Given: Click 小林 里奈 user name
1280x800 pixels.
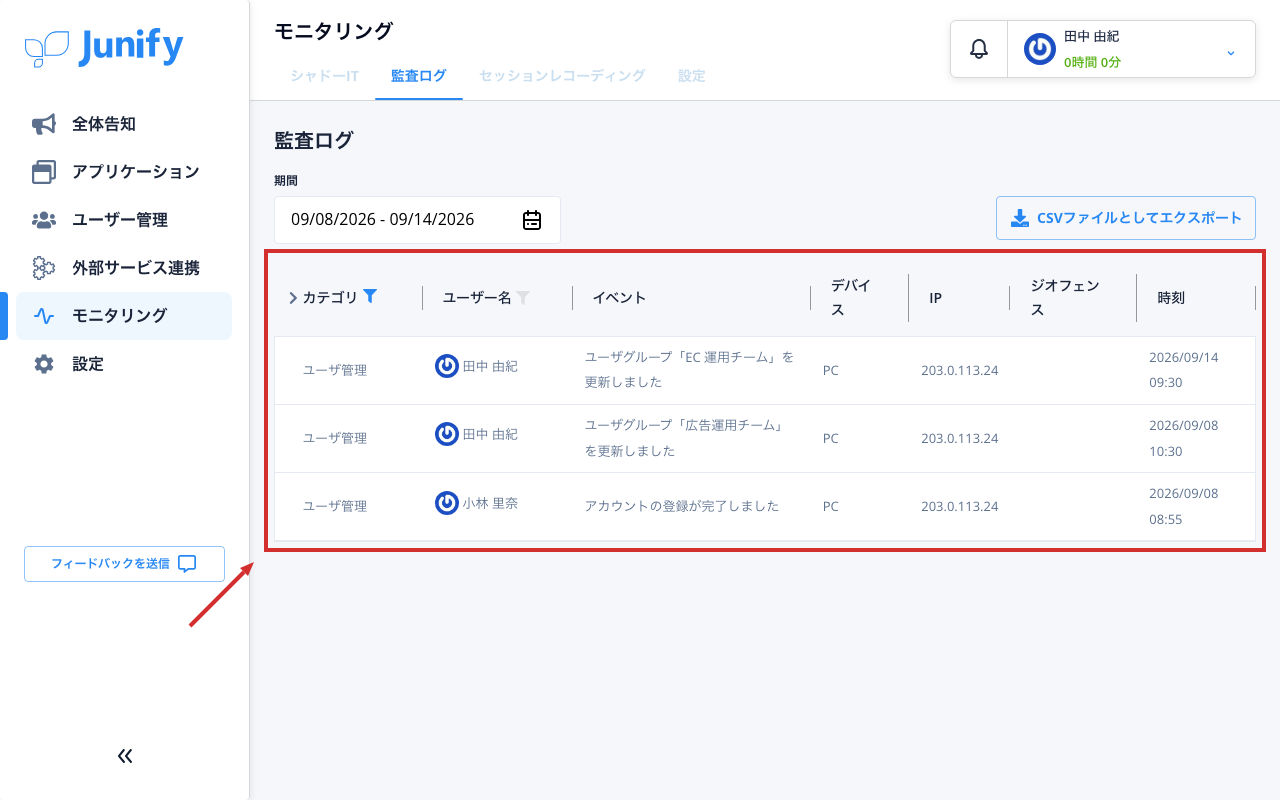Looking at the screenshot, I should coord(490,504).
